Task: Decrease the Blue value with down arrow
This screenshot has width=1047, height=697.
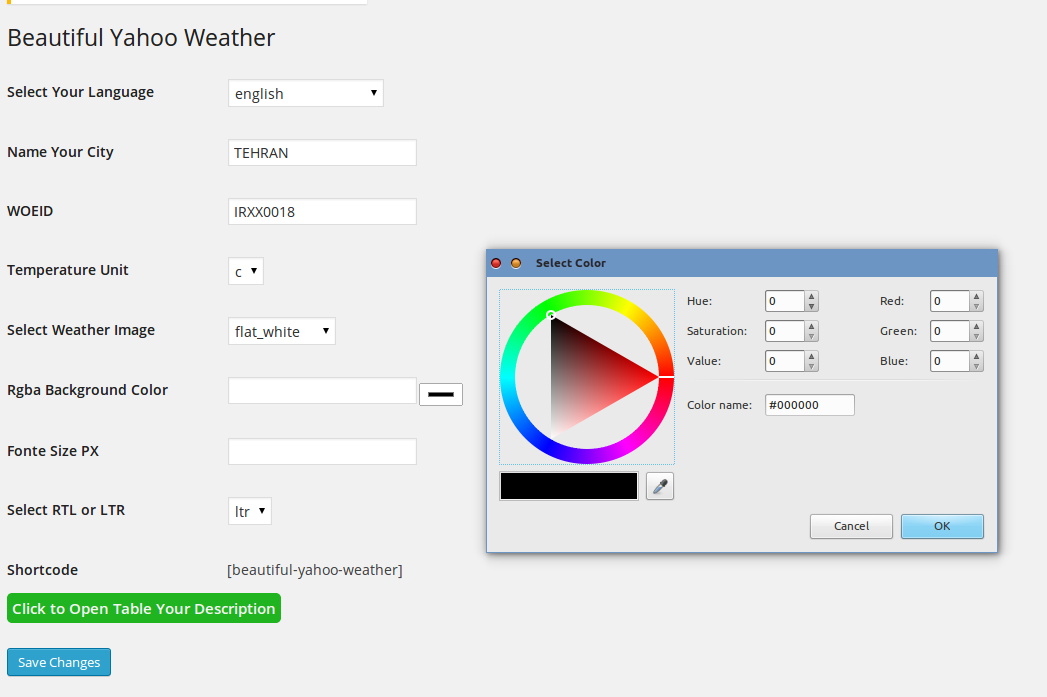Action: (977, 366)
